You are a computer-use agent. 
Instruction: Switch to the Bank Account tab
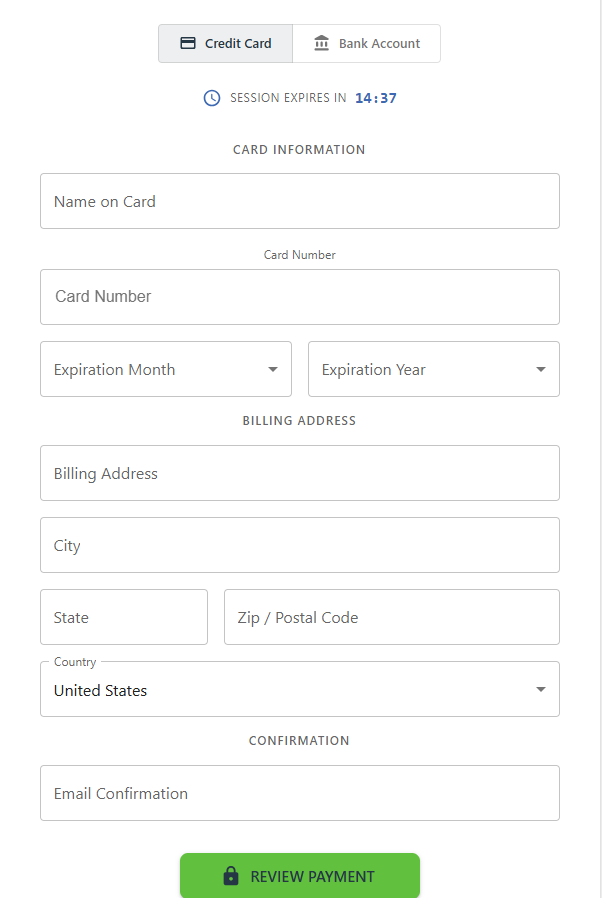367,44
